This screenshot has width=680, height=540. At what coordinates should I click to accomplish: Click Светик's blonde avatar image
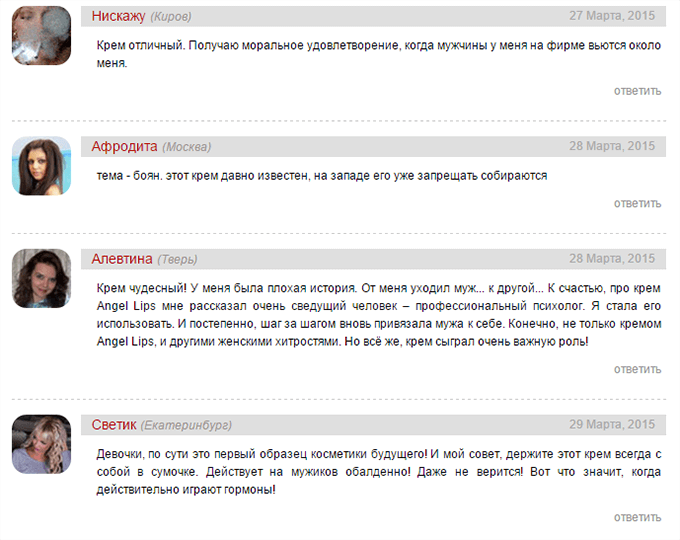(x=41, y=444)
